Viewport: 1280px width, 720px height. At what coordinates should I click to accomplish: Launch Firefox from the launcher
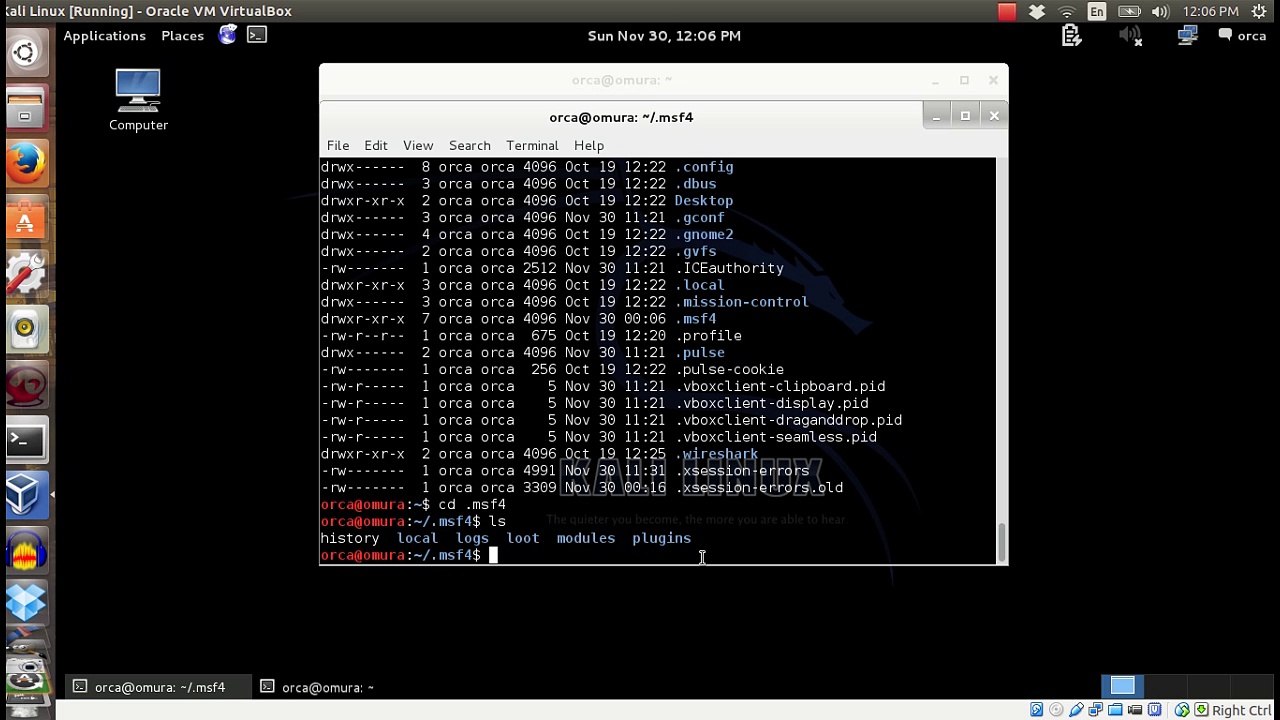pos(25,164)
